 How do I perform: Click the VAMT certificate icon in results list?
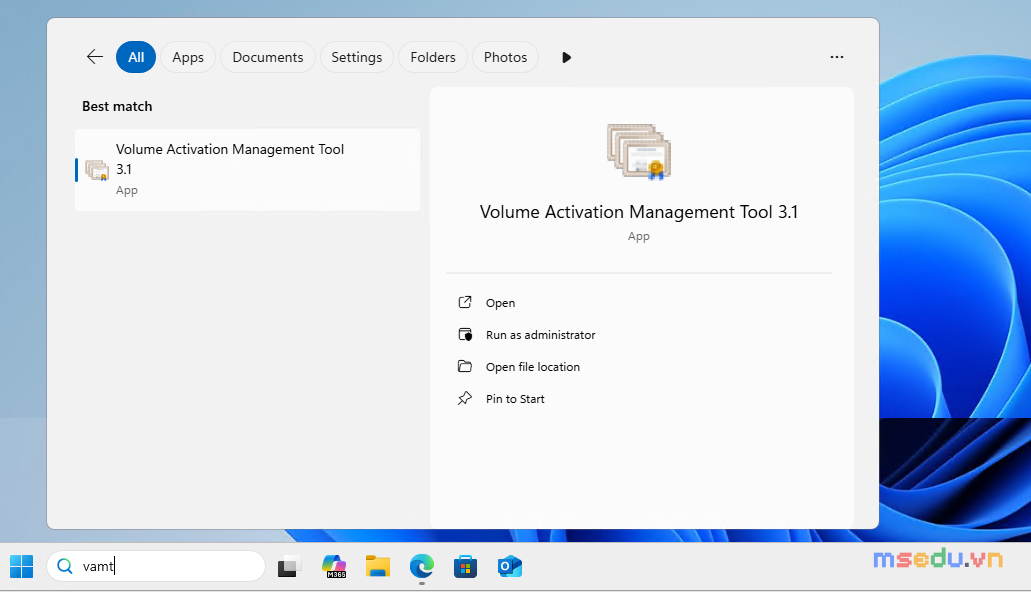click(97, 170)
